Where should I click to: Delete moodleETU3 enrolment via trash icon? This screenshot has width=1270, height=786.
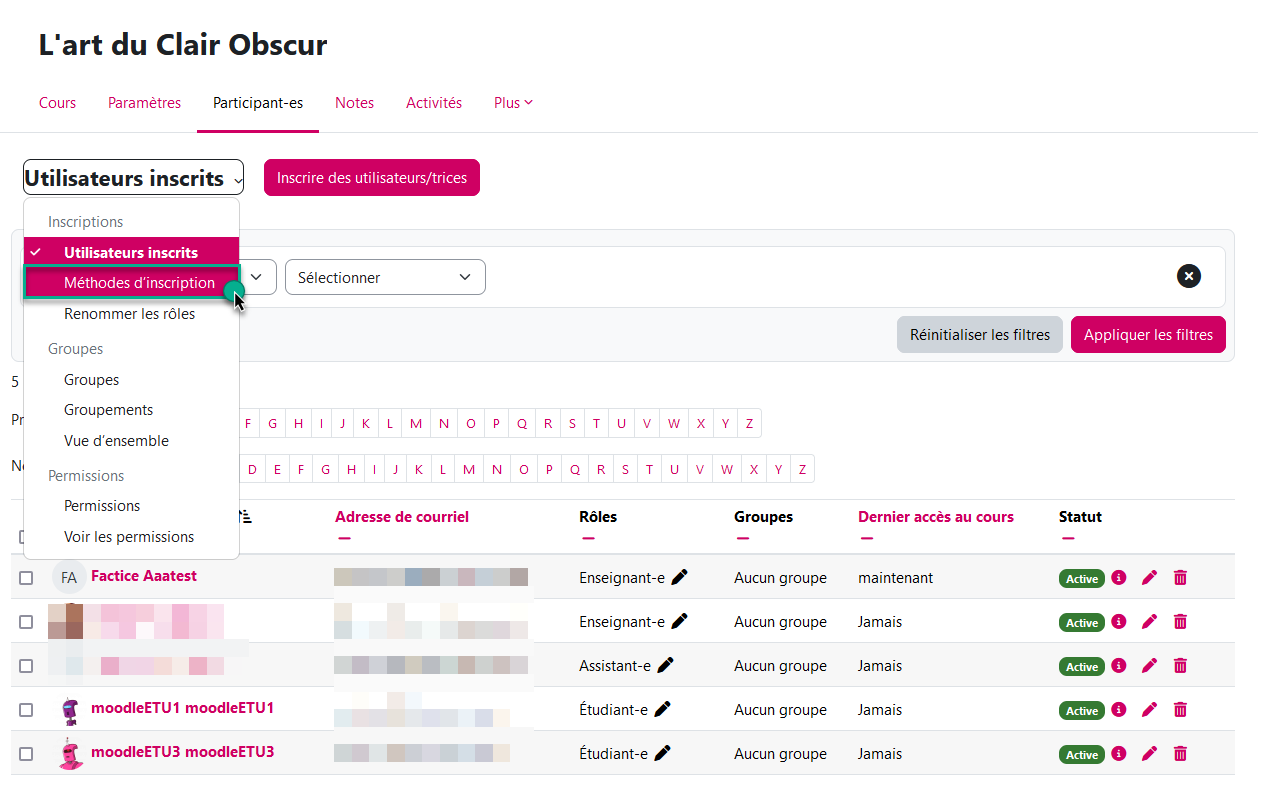click(1180, 754)
